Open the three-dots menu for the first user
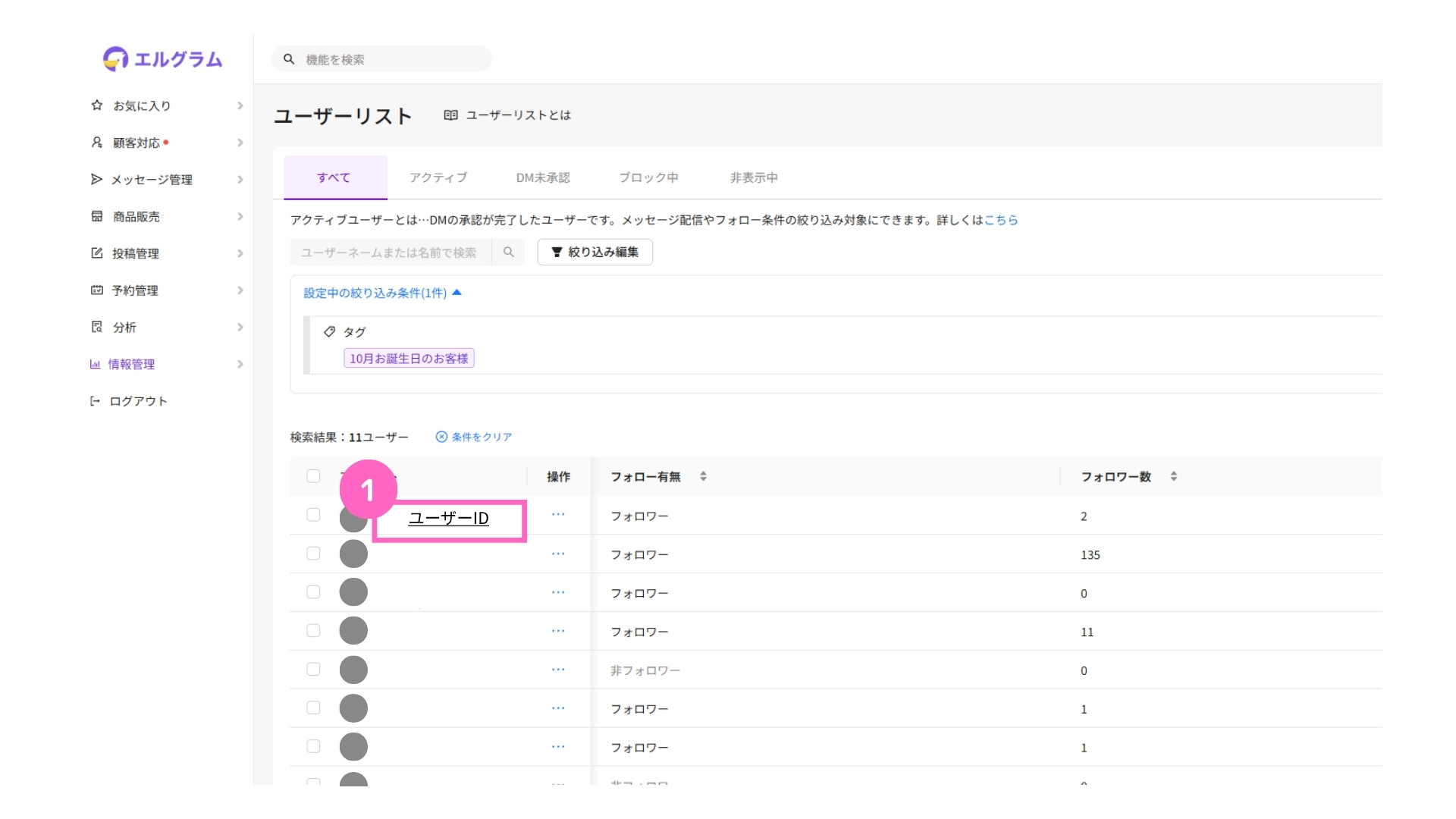The height and width of the screenshot is (819, 1456). click(558, 515)
